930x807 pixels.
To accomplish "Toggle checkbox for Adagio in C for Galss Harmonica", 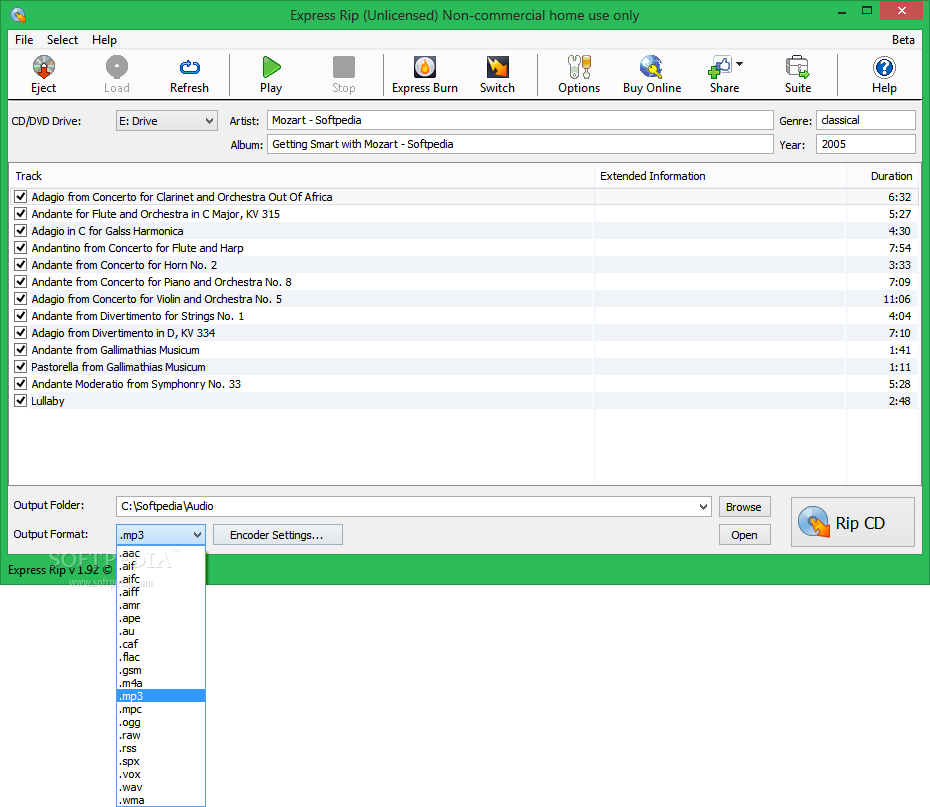I will coord(21,231).
